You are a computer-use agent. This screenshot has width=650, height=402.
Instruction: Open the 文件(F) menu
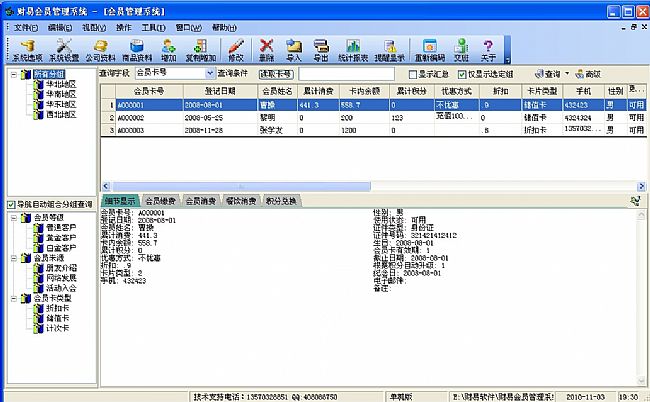(26, 28)
